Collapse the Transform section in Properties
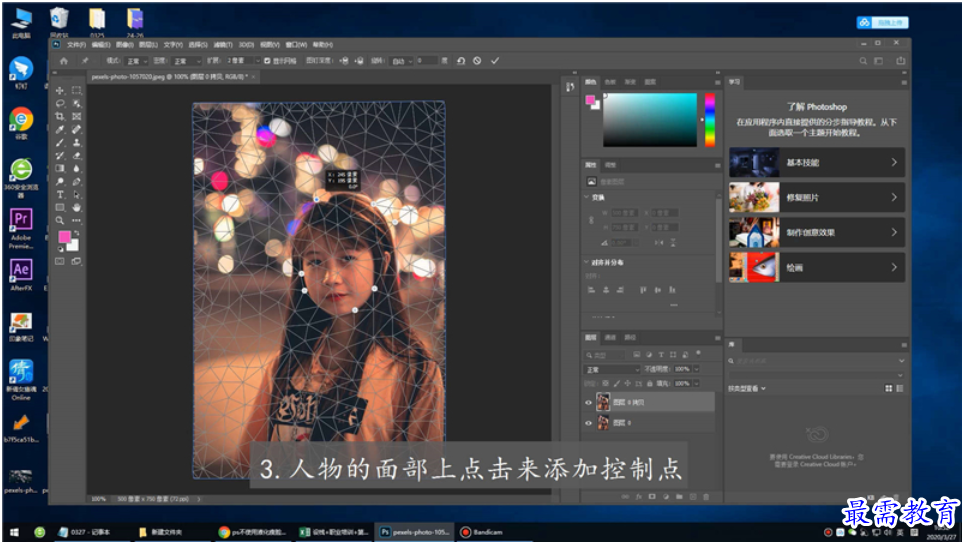 [x=586, y=197]
